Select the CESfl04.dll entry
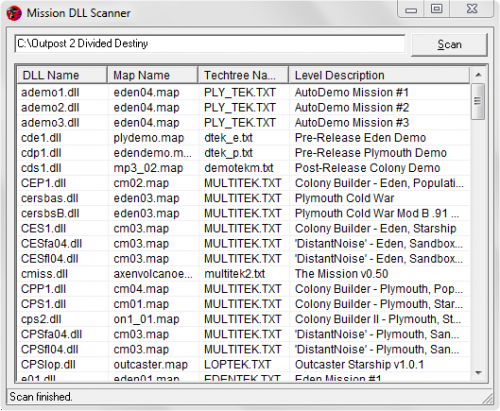Image resolution: width=500 pixels, height=411 pixels. coord(50,259)
